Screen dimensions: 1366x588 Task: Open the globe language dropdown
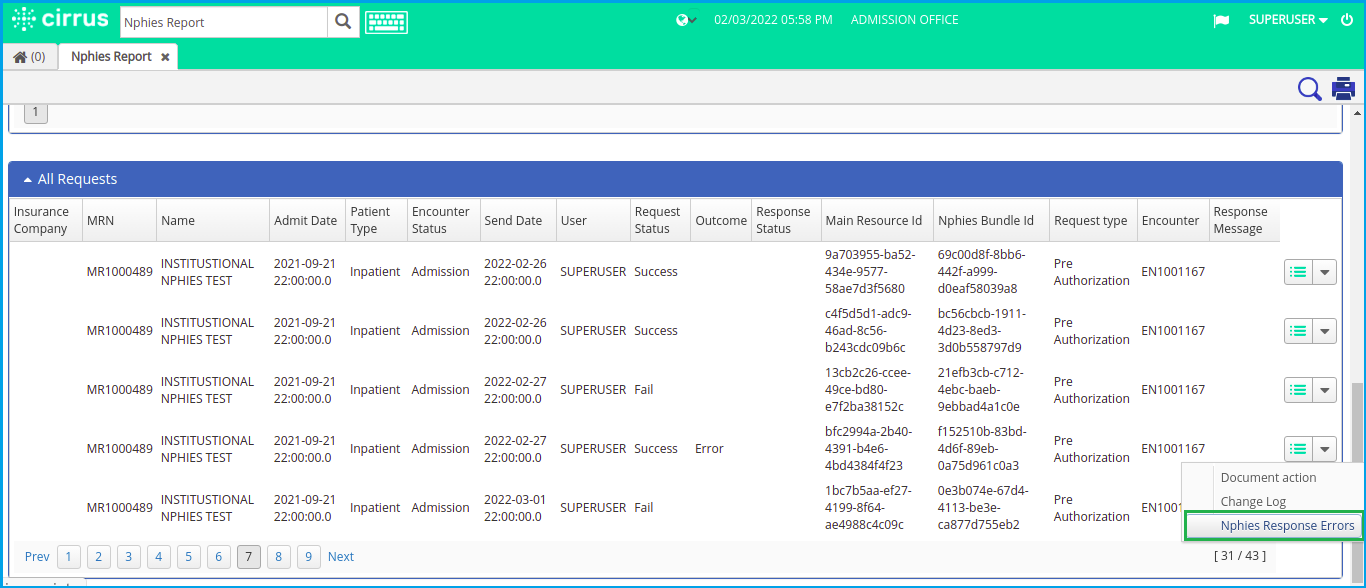point(686,20)
